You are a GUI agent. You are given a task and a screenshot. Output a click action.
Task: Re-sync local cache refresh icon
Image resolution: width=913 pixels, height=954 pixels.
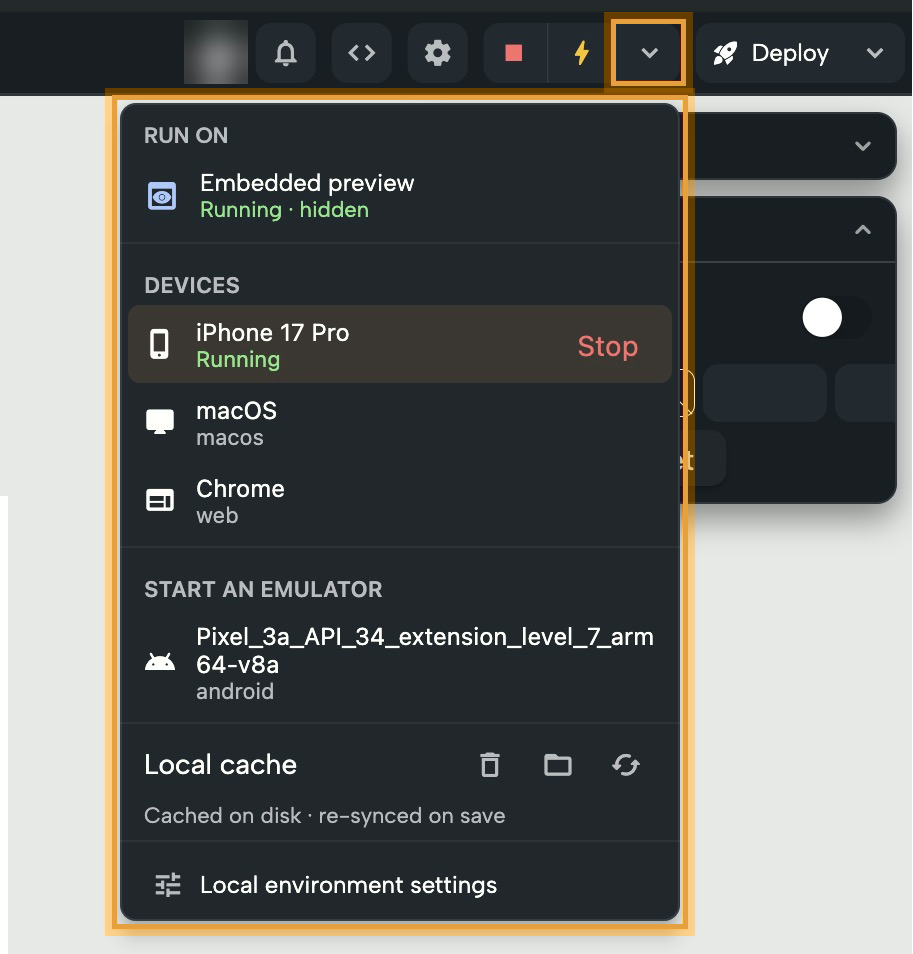pos(625,765)
